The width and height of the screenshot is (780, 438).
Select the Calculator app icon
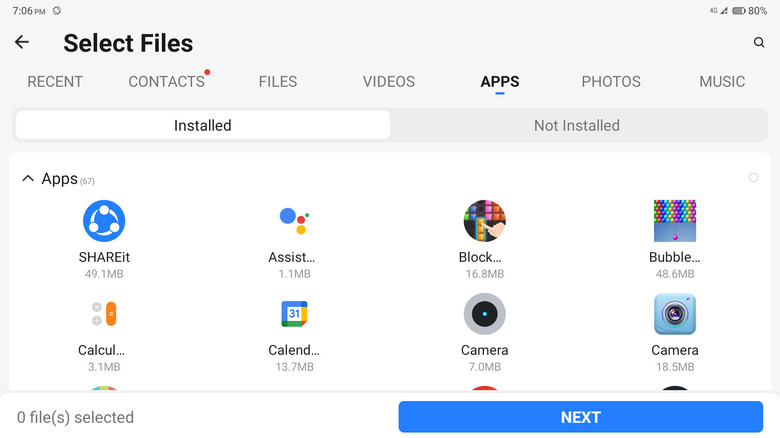(x=104, y=314)
